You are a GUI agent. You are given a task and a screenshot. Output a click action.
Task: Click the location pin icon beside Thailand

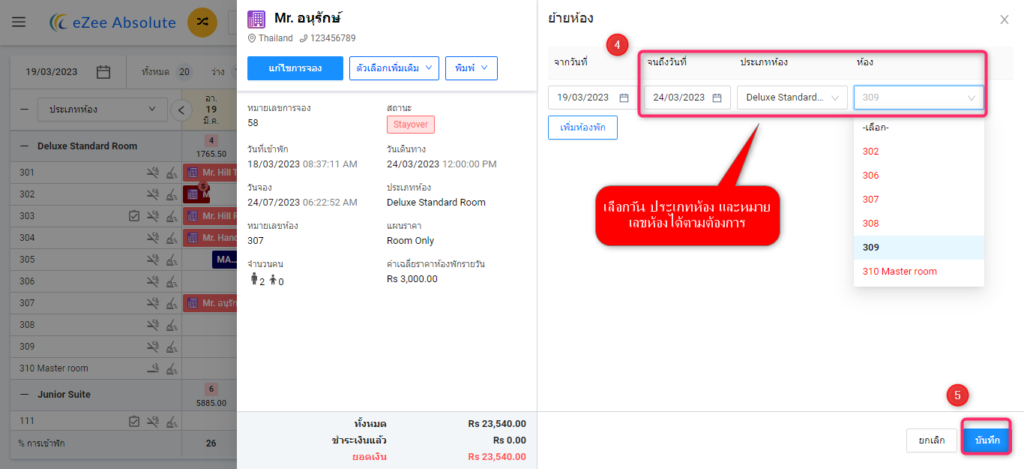click(252, 39)
